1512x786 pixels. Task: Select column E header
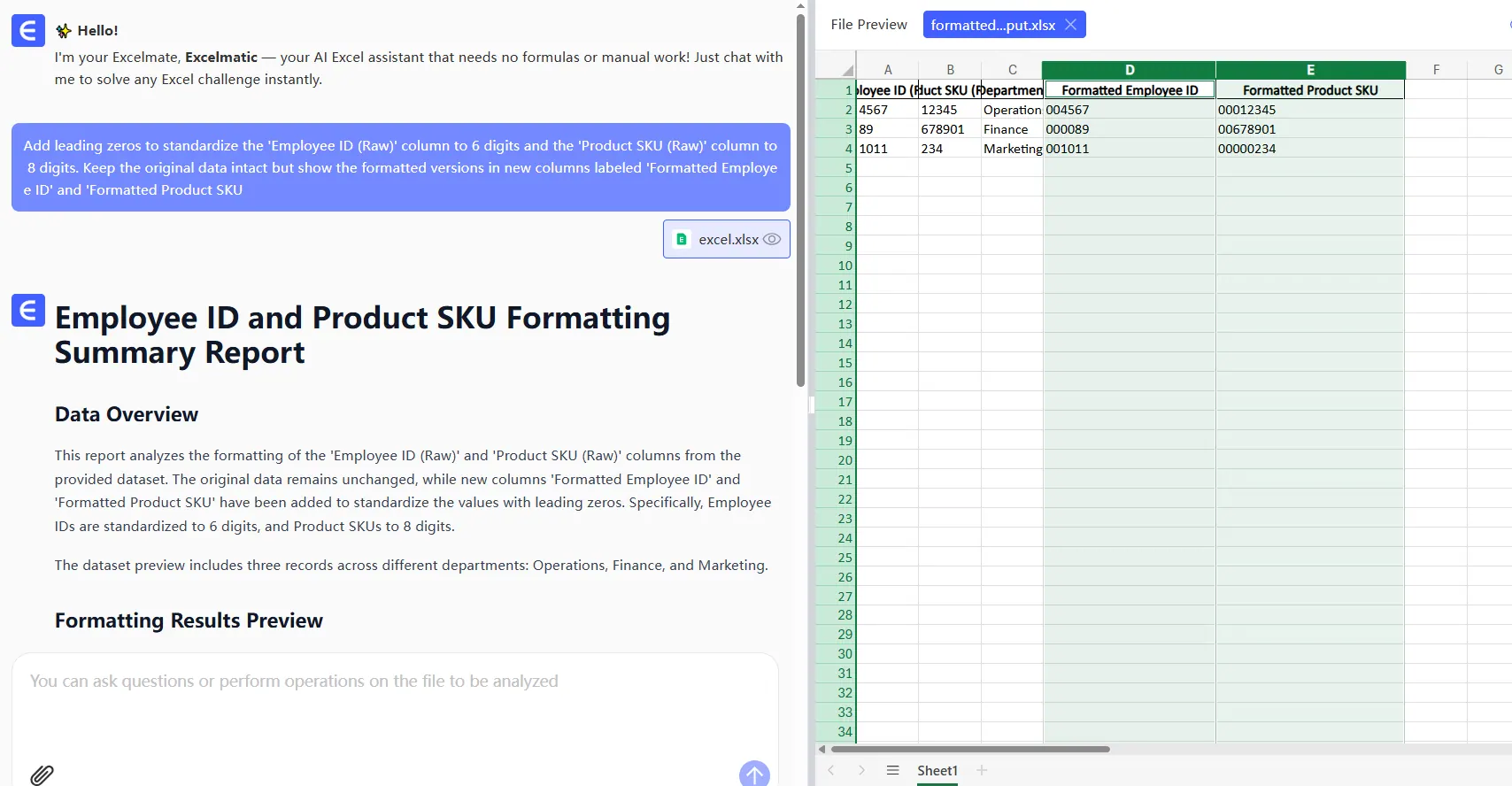coord(1310,70)
